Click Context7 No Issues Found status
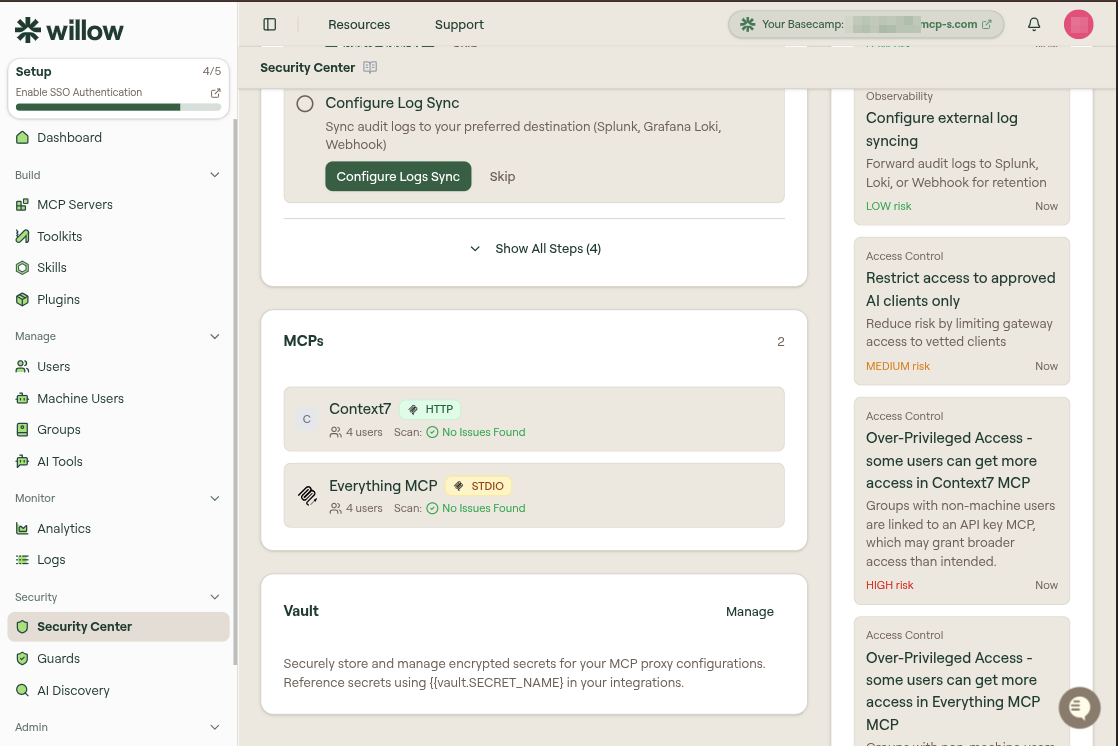Screen dimensions: 1118x746 point(476,432)
